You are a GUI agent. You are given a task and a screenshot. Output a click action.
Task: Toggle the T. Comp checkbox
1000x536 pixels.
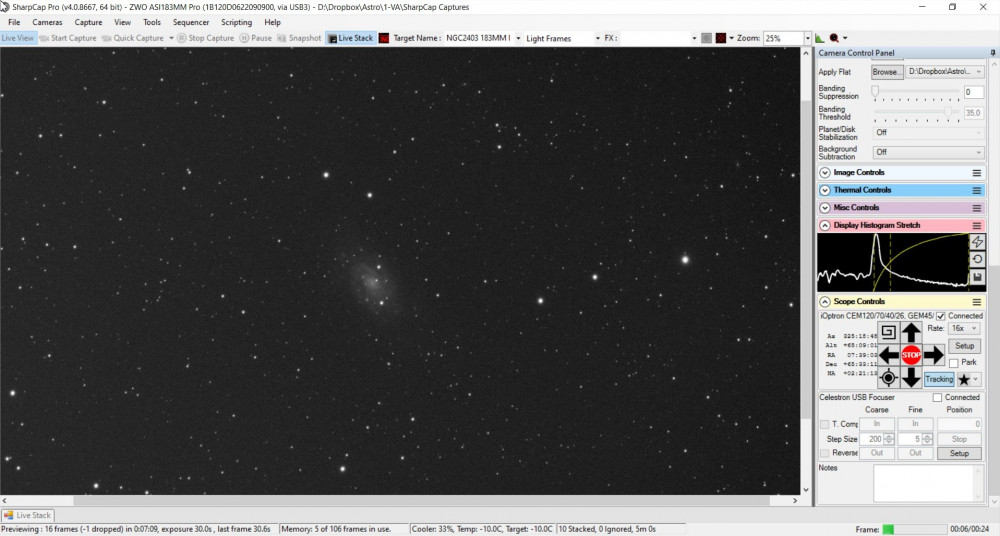(824, 424)
